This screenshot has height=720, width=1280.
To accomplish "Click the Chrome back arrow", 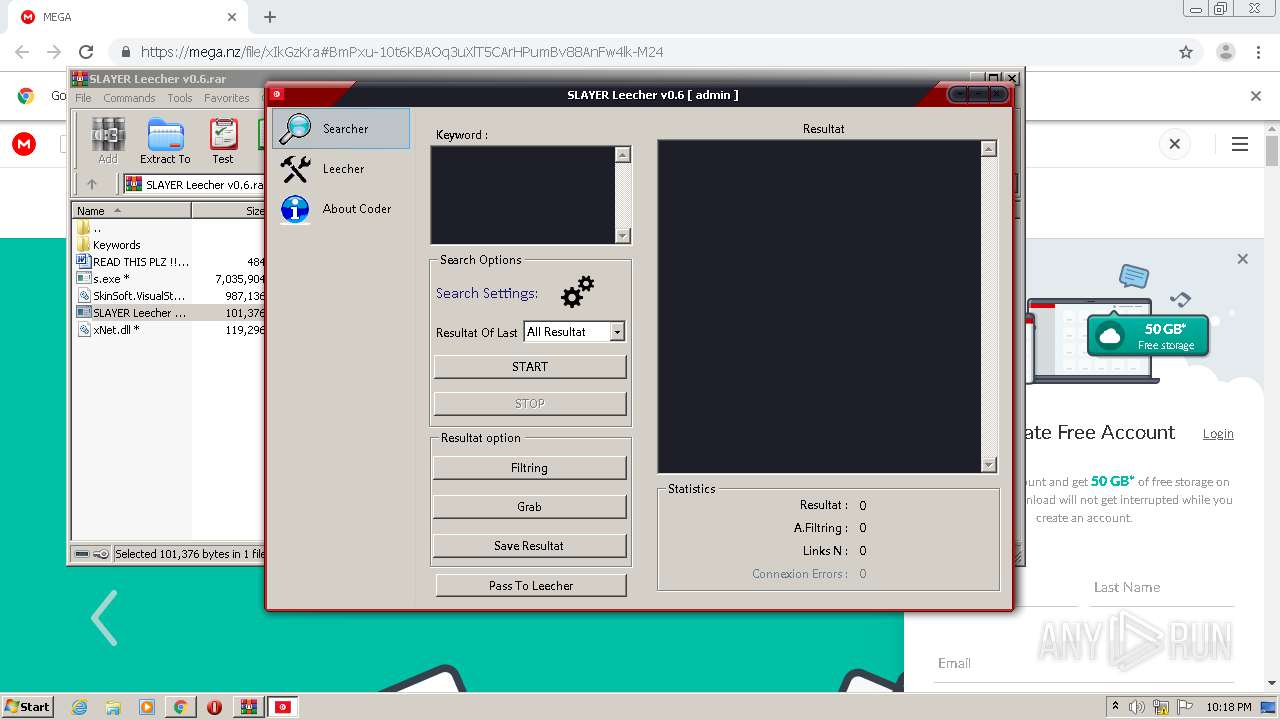I will coord(22,52).
